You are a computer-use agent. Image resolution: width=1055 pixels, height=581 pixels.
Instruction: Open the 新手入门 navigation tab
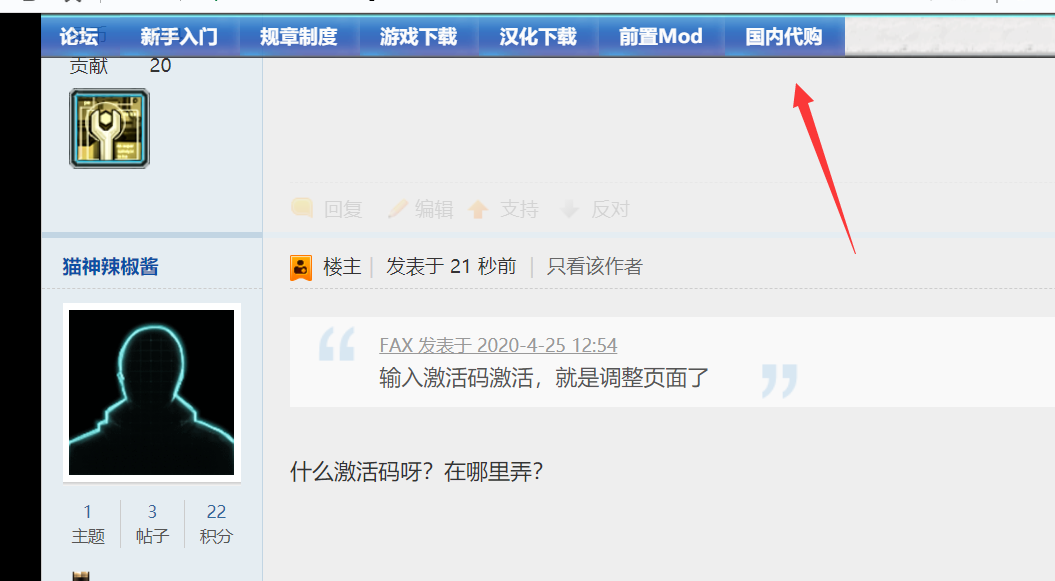(180, 36)
